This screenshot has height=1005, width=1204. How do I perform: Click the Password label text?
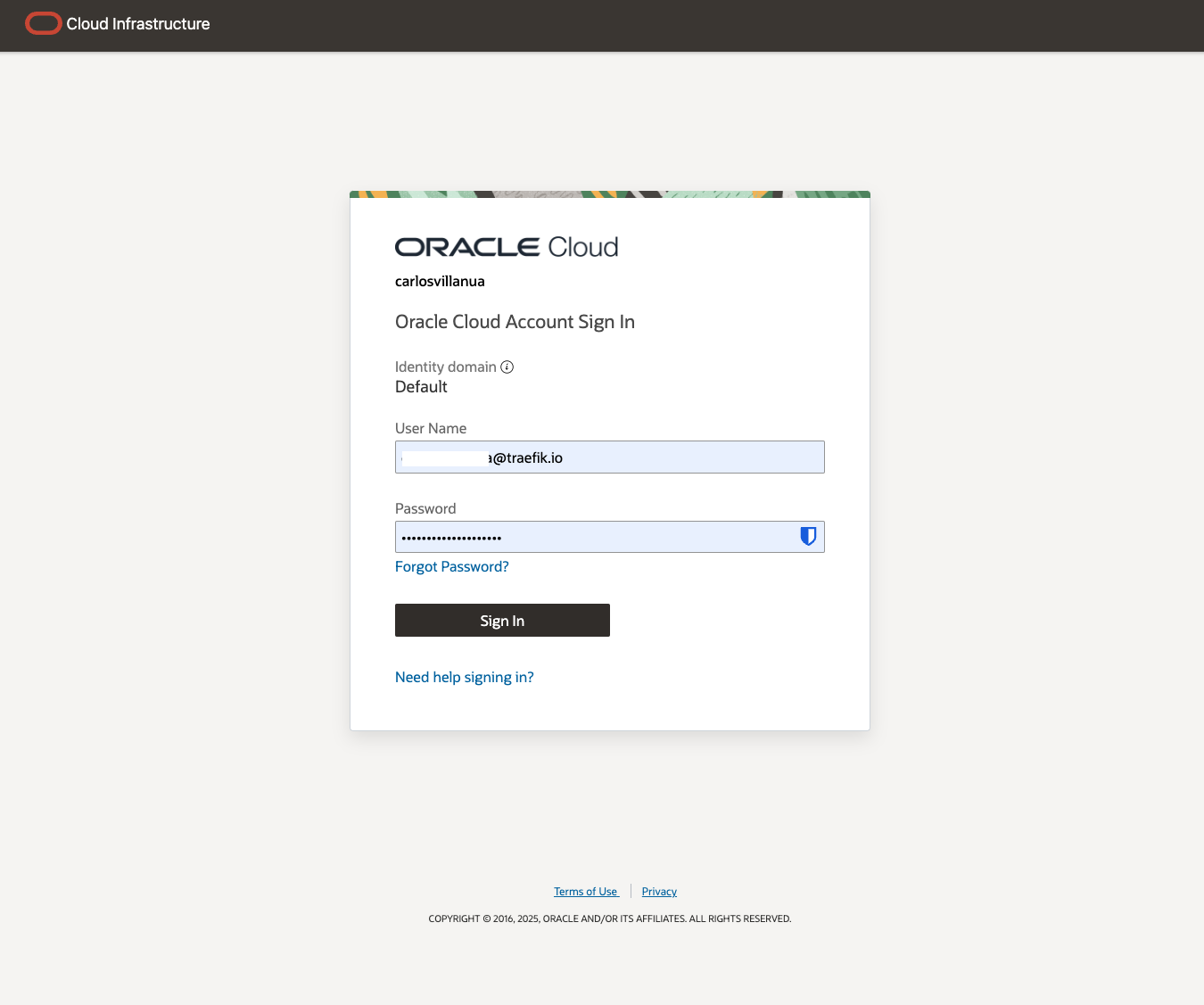click(425, 508)
